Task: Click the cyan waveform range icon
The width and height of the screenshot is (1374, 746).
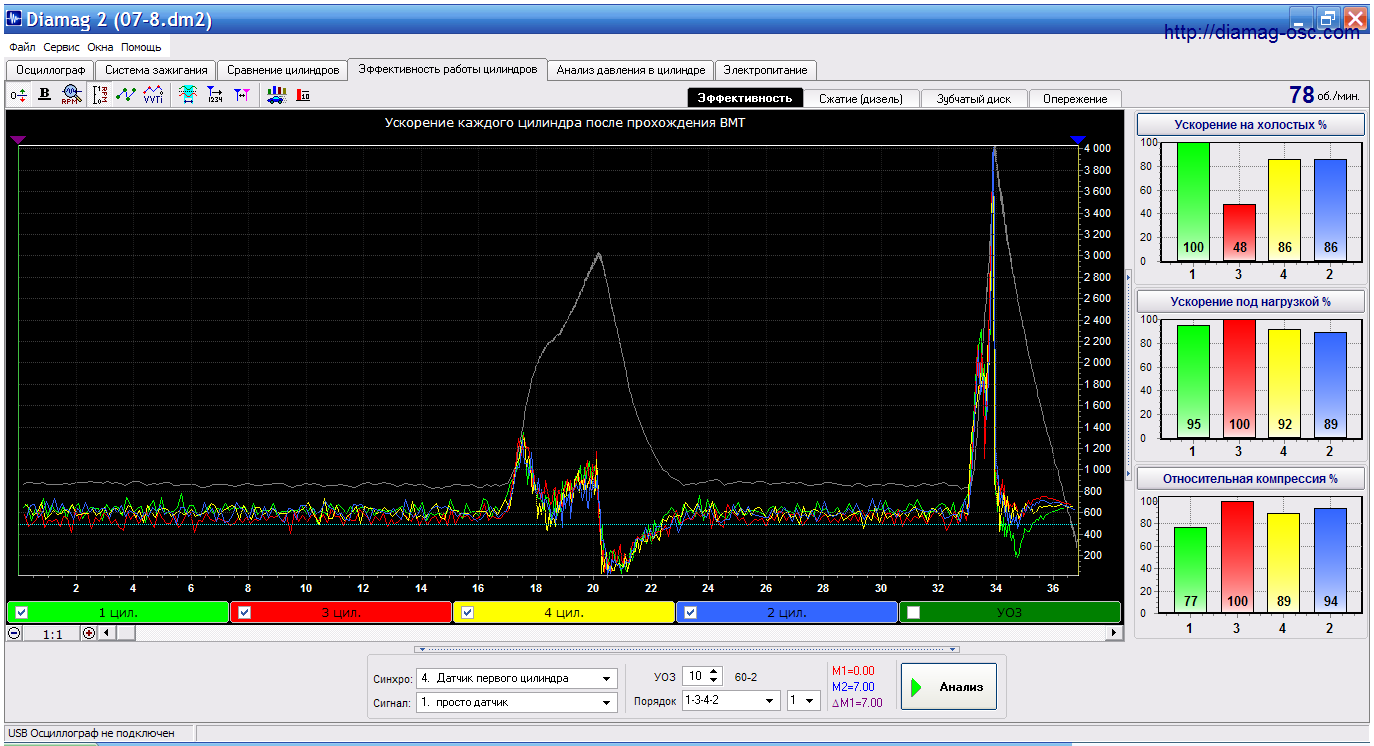Action: pos(187,94)
